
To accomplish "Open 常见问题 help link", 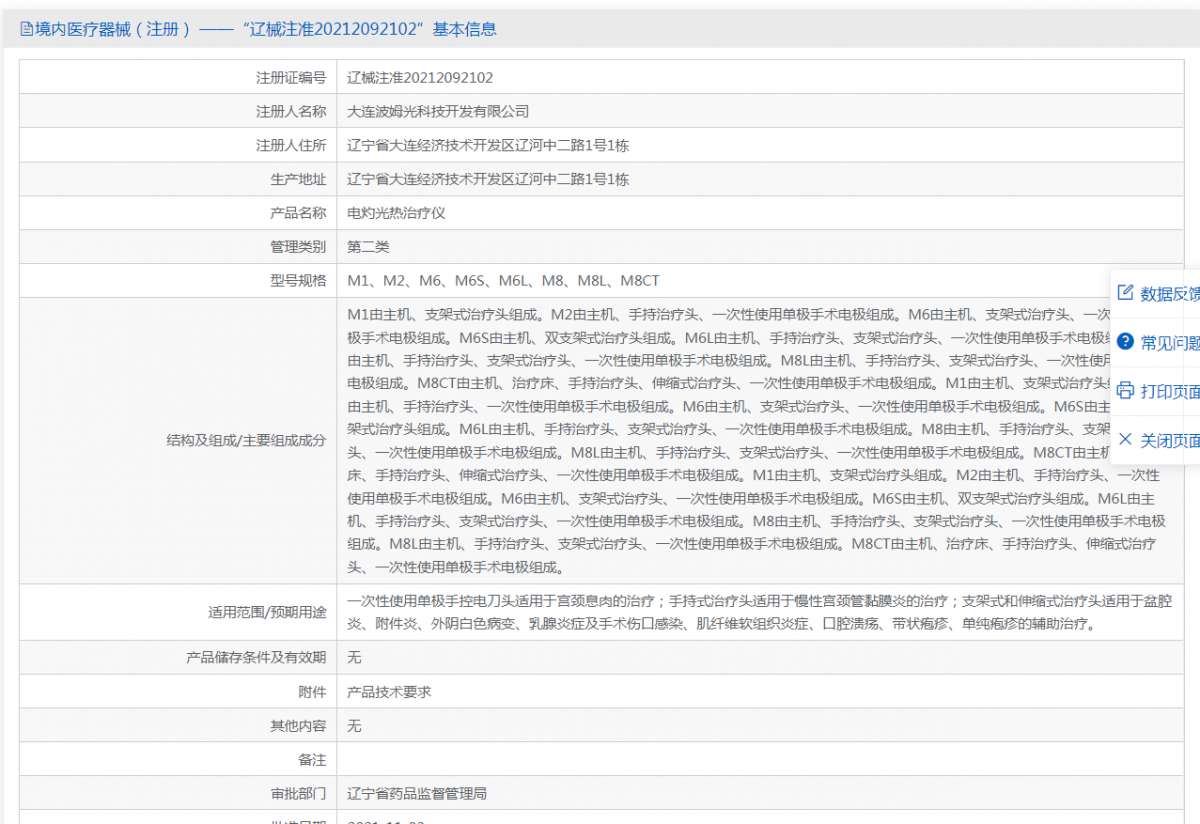I will click(x=1170, y=342).
